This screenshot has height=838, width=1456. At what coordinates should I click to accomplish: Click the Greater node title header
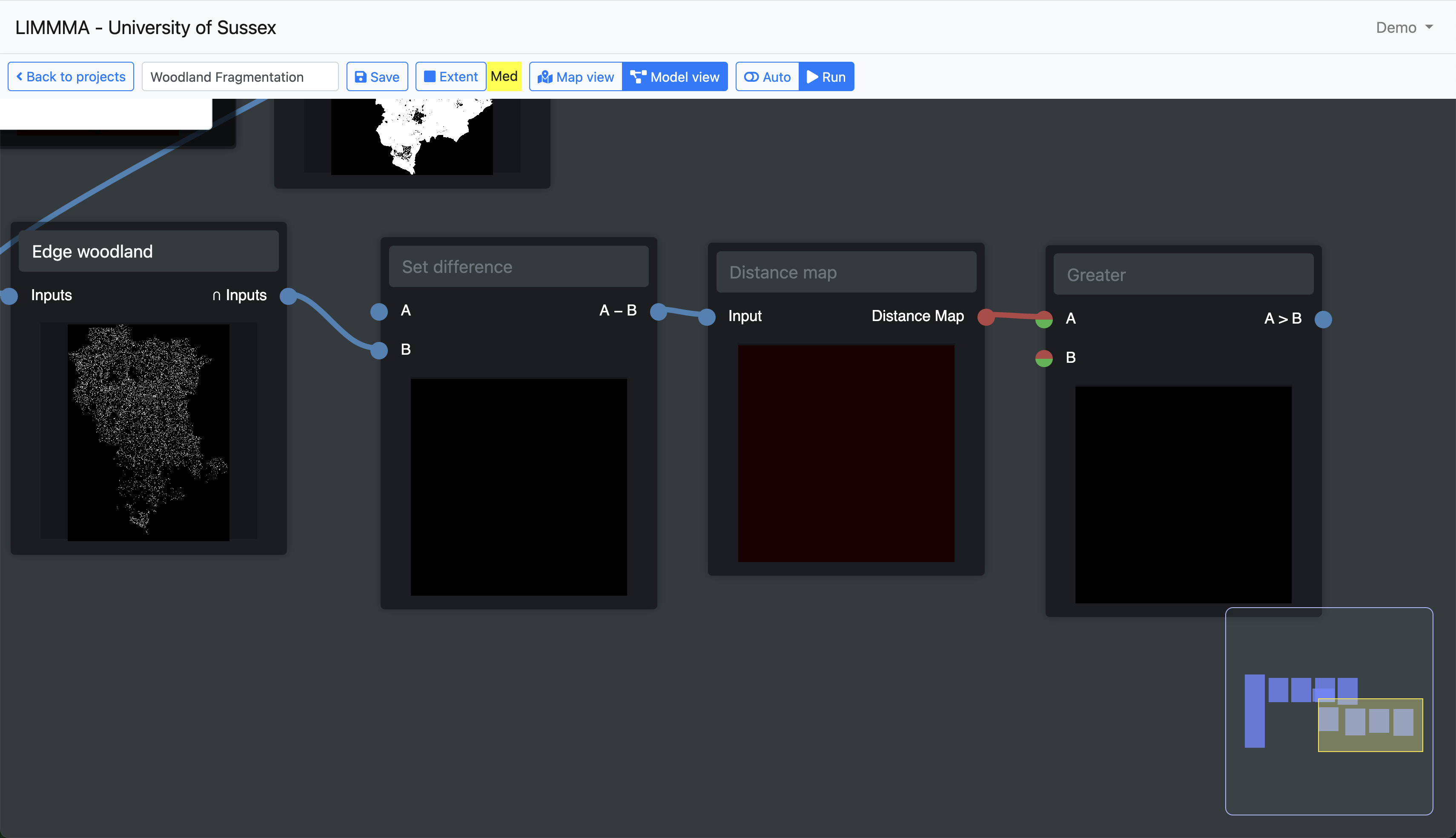pos(1183,275)
